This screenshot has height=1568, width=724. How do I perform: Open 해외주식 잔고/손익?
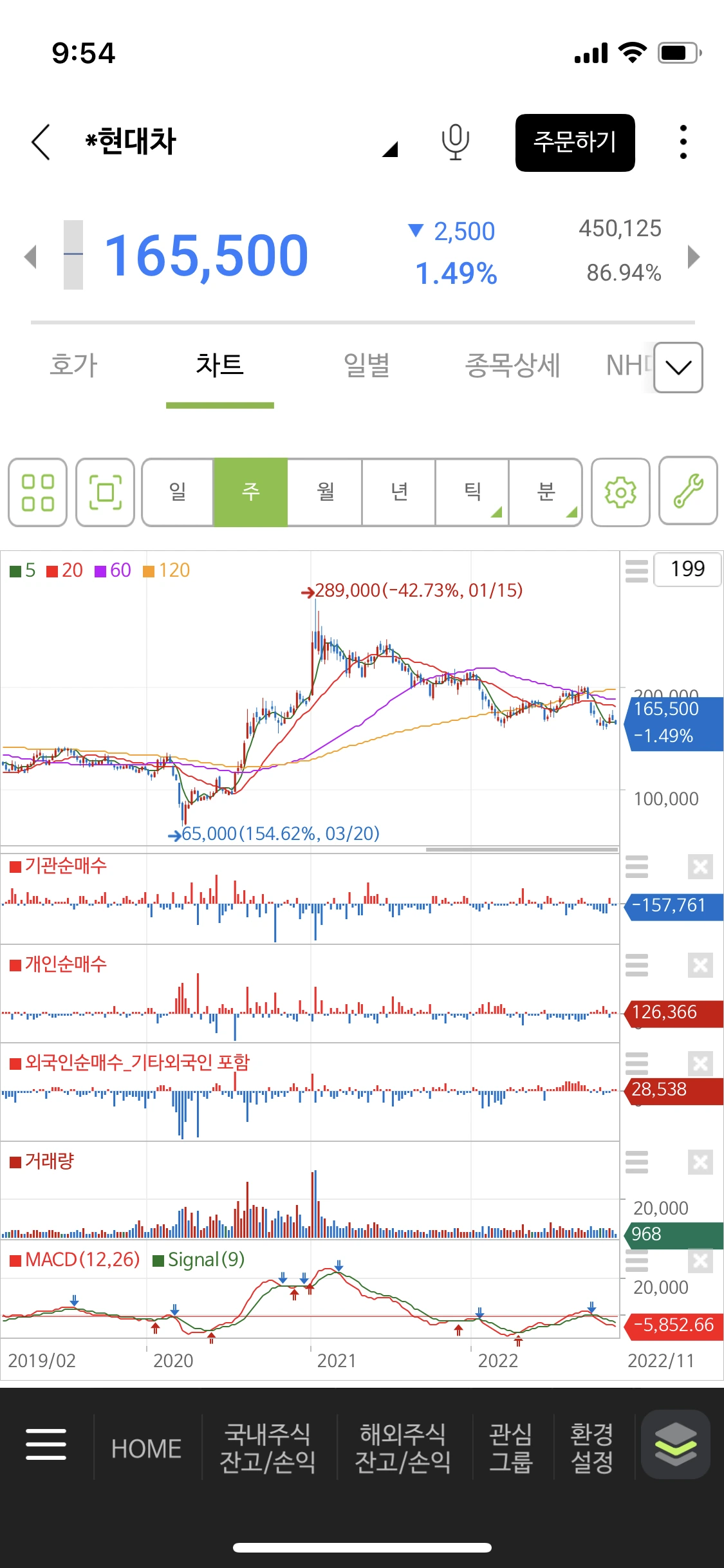coord(403,1448)
